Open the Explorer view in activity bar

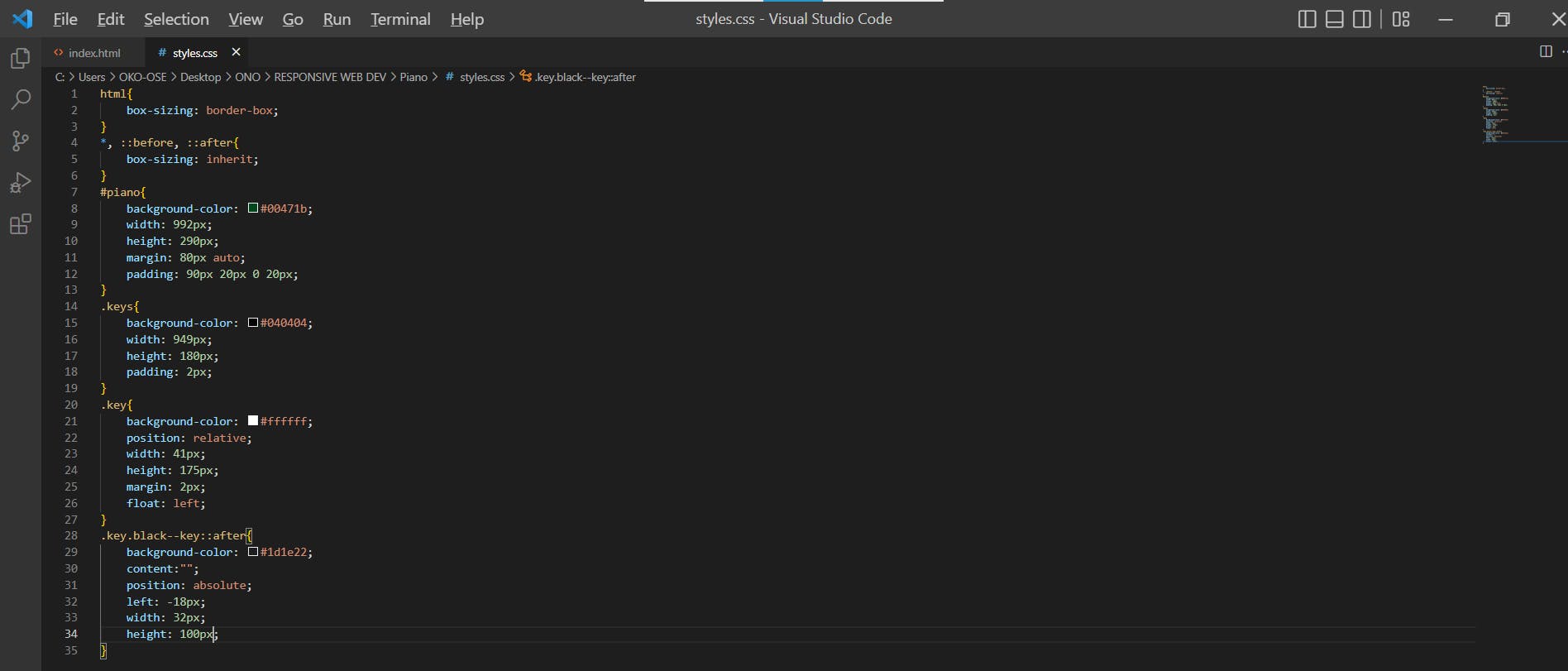[x=20, y=58]
